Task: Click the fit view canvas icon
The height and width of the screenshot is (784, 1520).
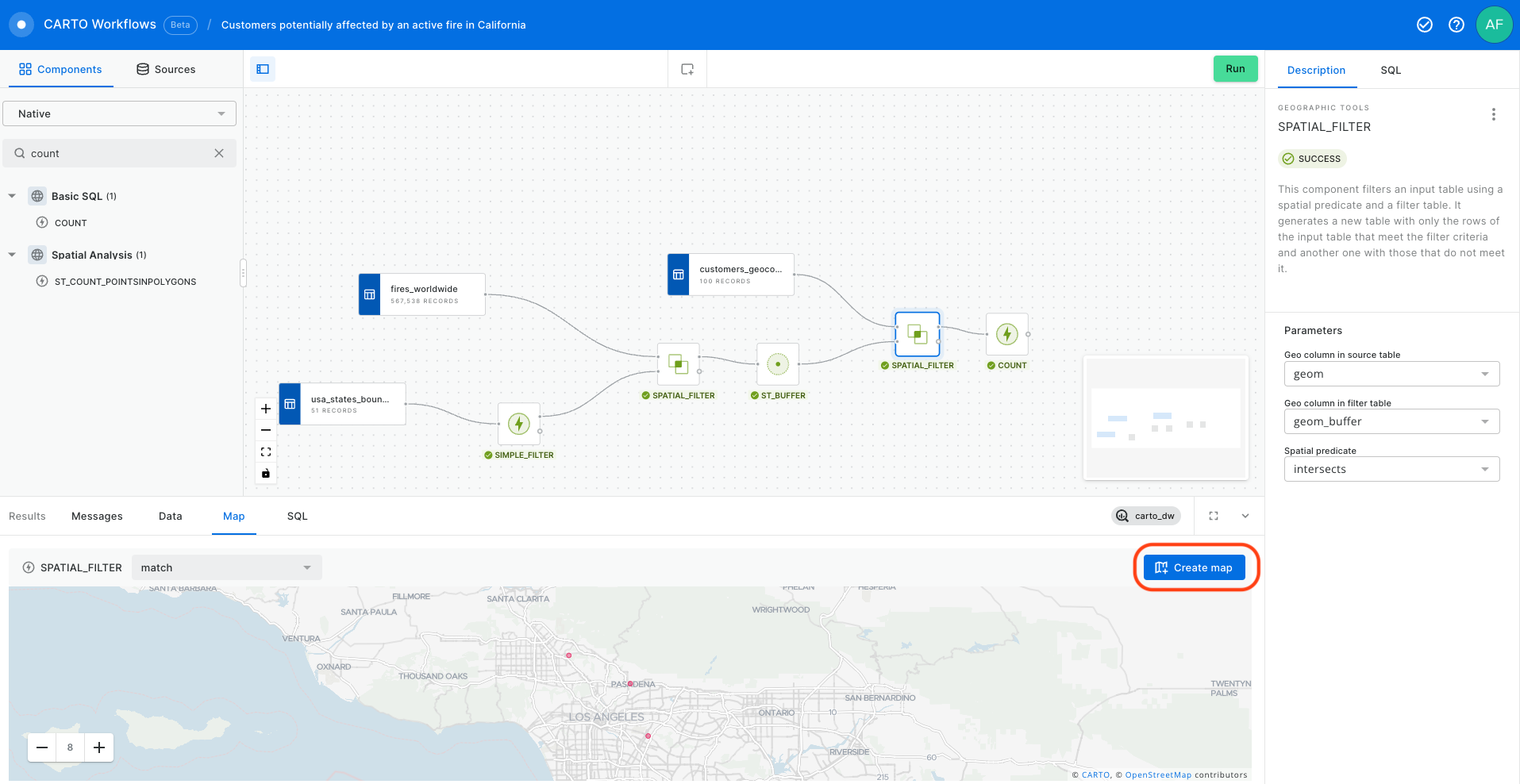Action: (x=266, y=452)
